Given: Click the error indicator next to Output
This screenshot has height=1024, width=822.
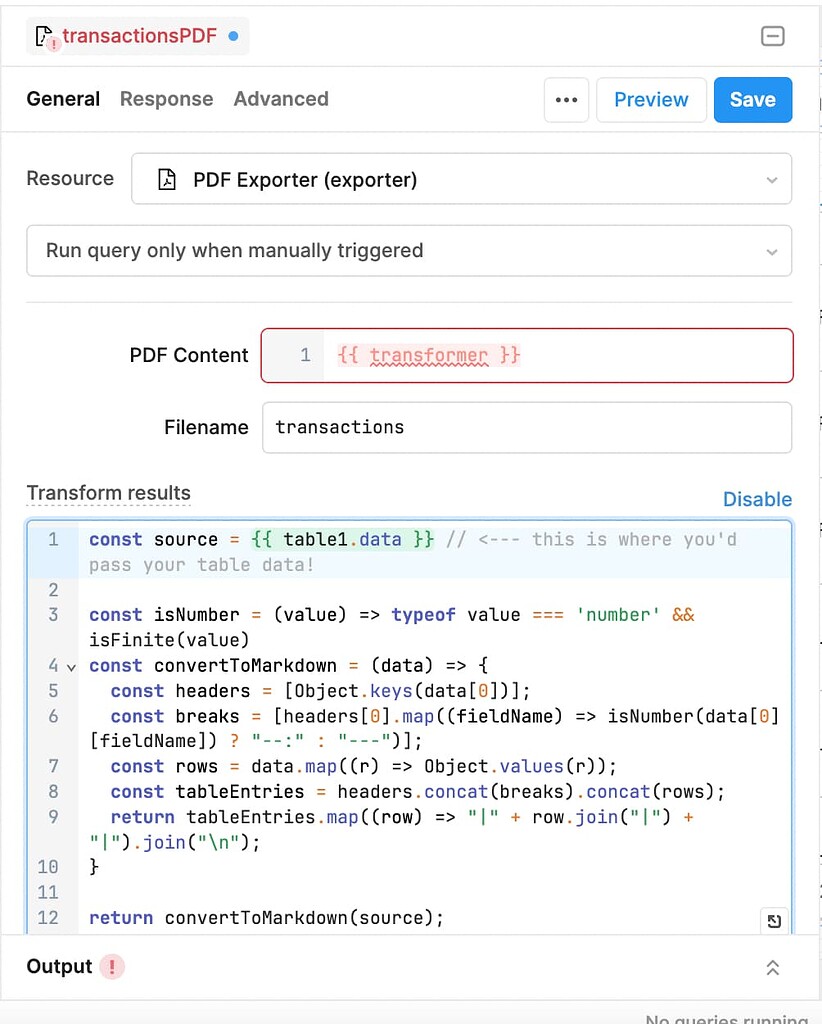Looking at the screenshot, I should (x=111, y=966).
